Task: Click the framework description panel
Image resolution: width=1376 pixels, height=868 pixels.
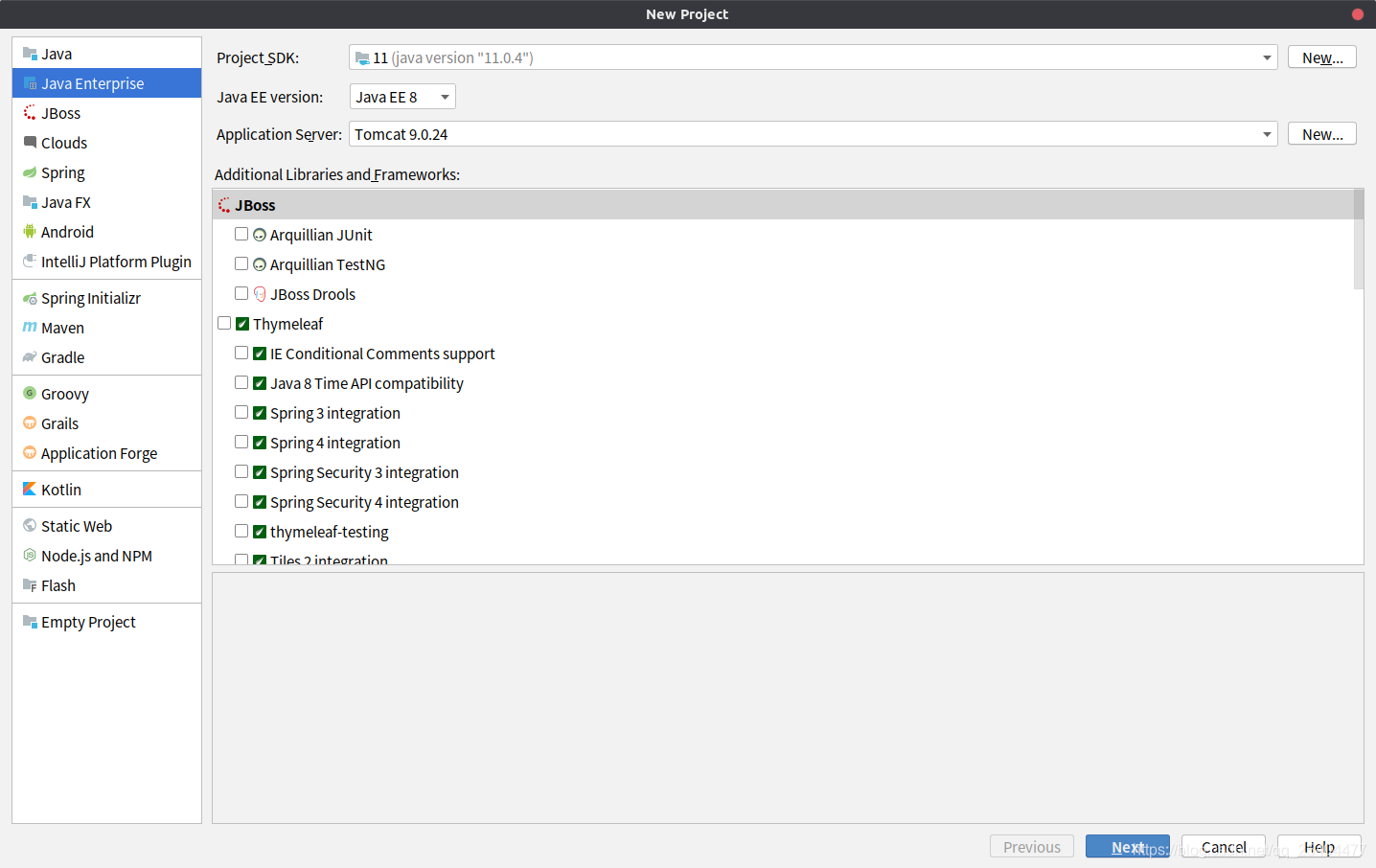Action: point(788,697)
